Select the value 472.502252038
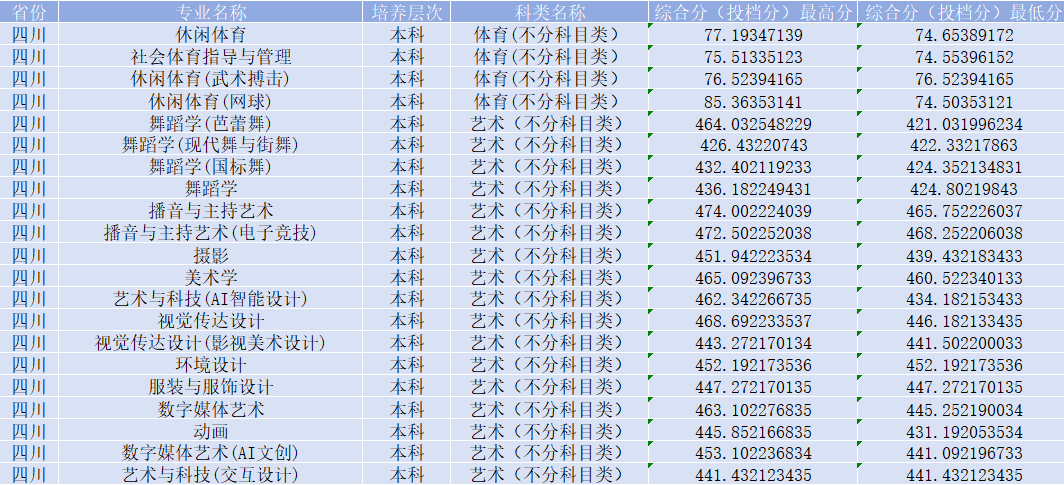1064x485 pixels. pos(753,233)
